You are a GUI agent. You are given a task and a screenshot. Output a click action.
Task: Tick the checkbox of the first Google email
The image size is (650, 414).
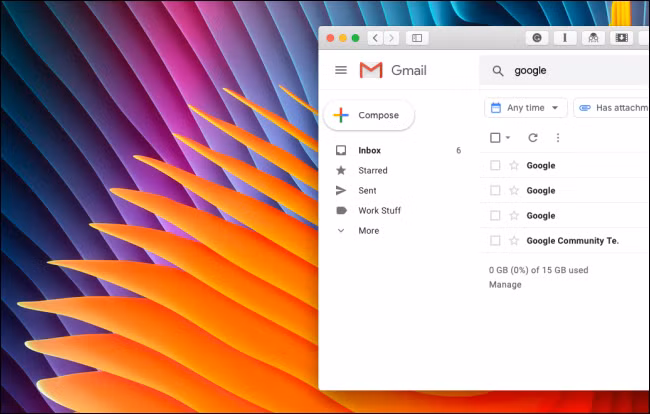495,165
